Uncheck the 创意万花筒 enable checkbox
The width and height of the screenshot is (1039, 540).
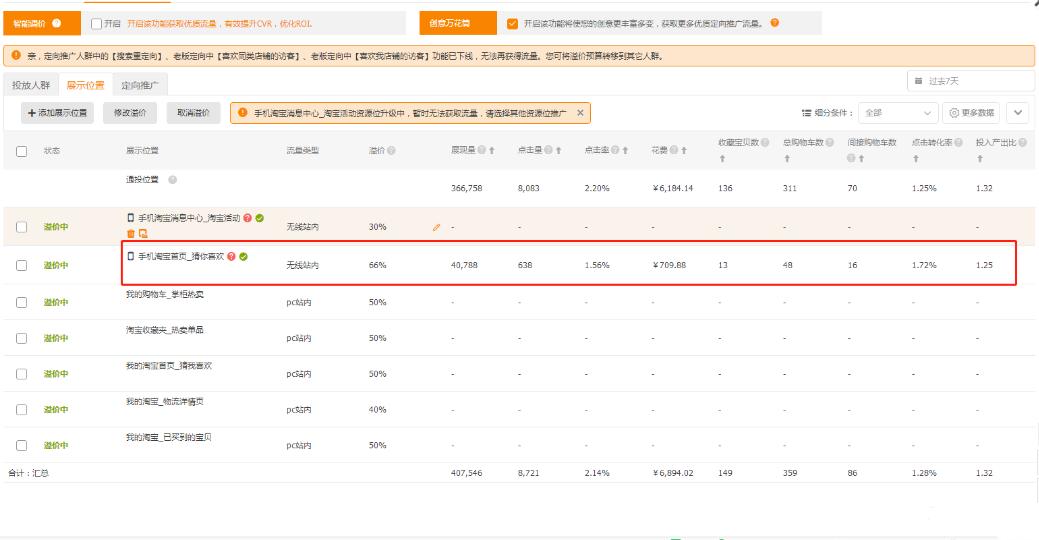(513, 23)
